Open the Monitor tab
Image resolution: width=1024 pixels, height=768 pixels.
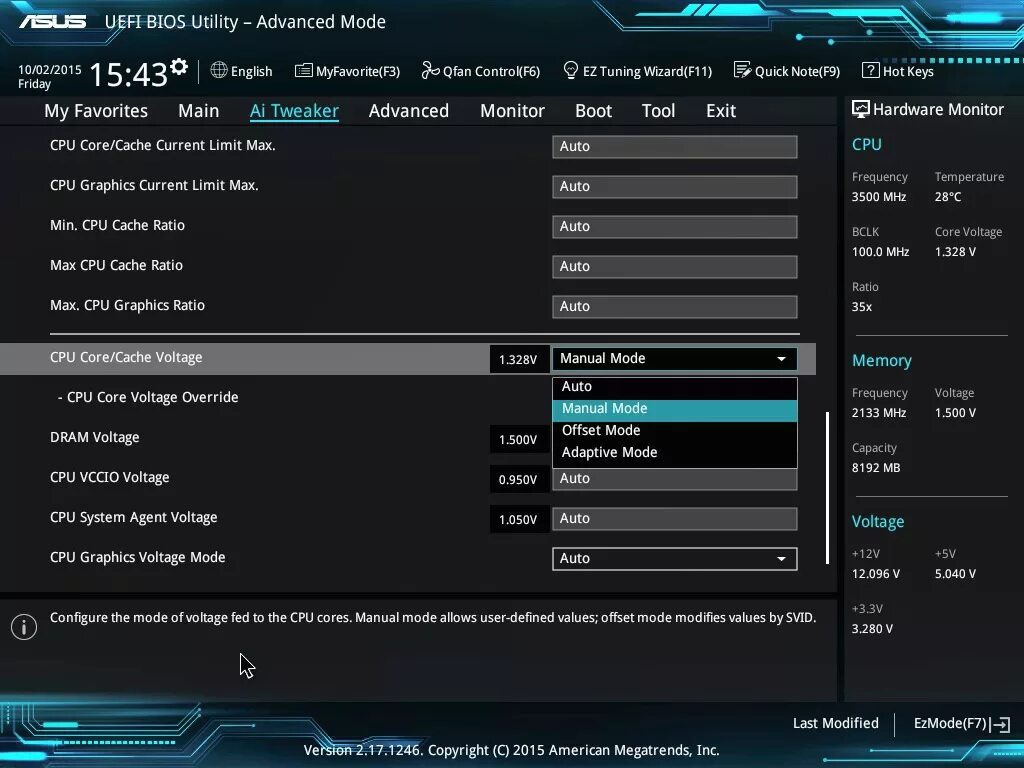click(513, 111)
